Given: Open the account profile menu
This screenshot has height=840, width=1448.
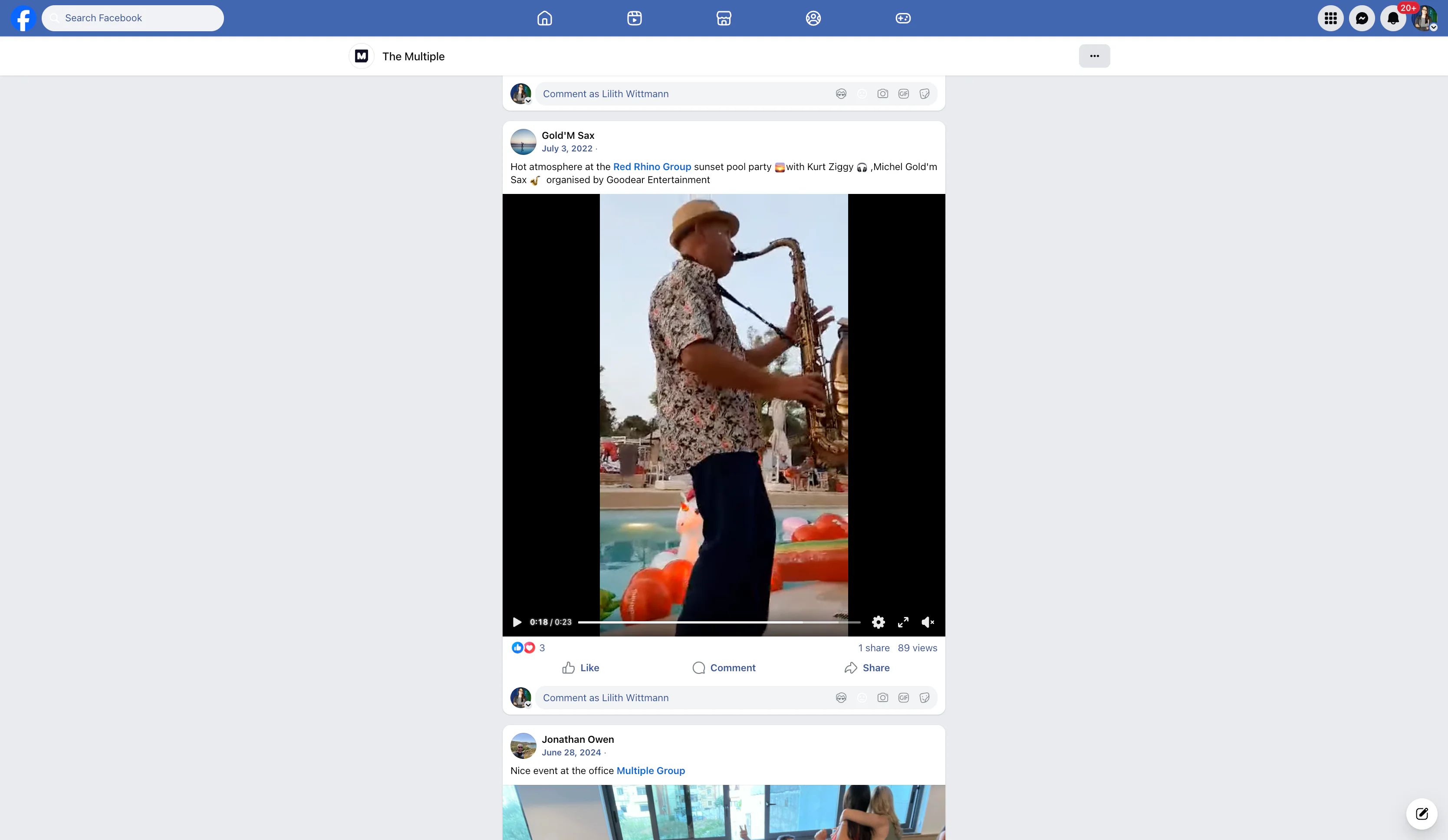Looking at the screenshot, I should point(1424,18).
